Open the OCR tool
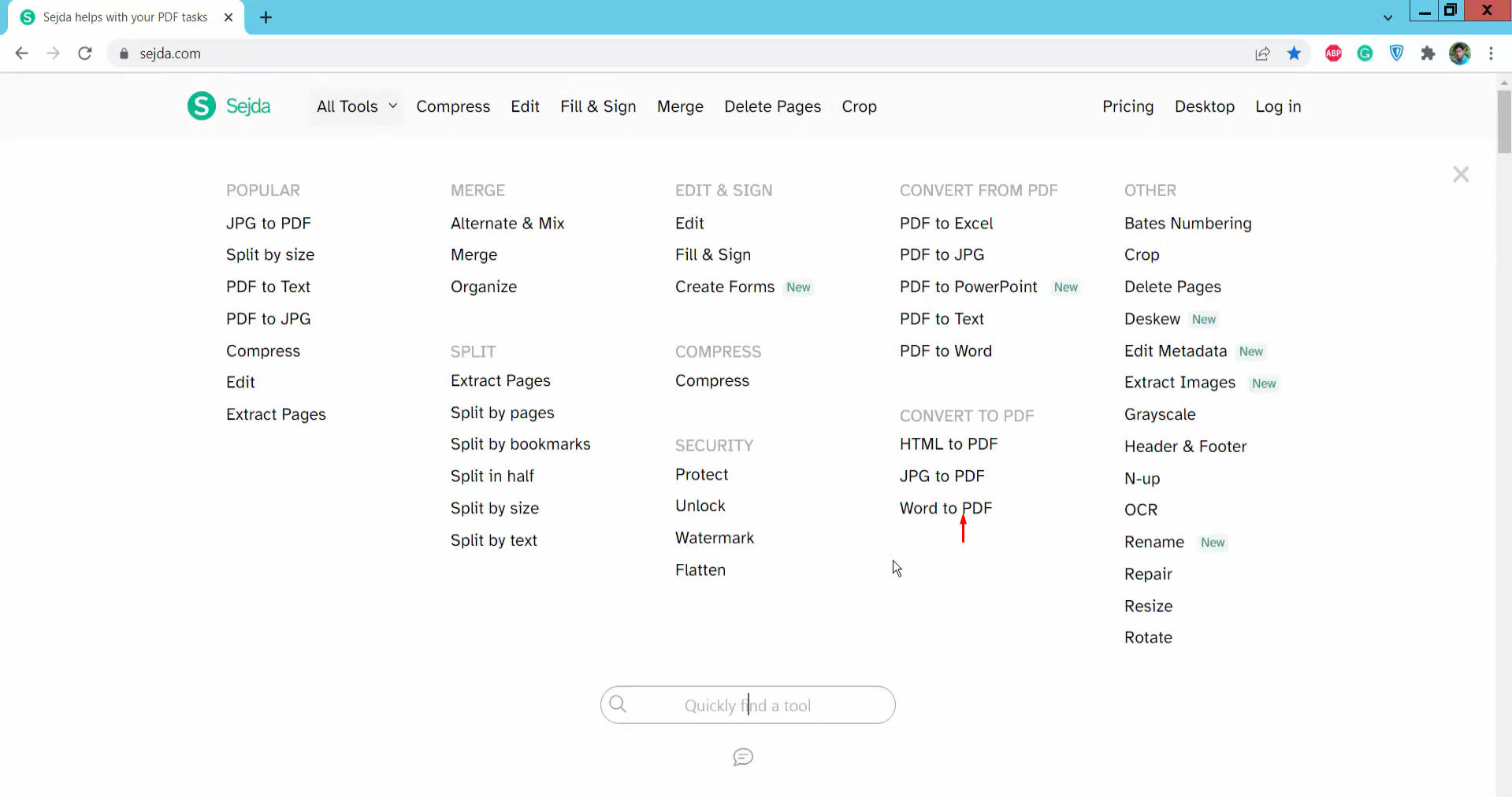 (1141, 510)
